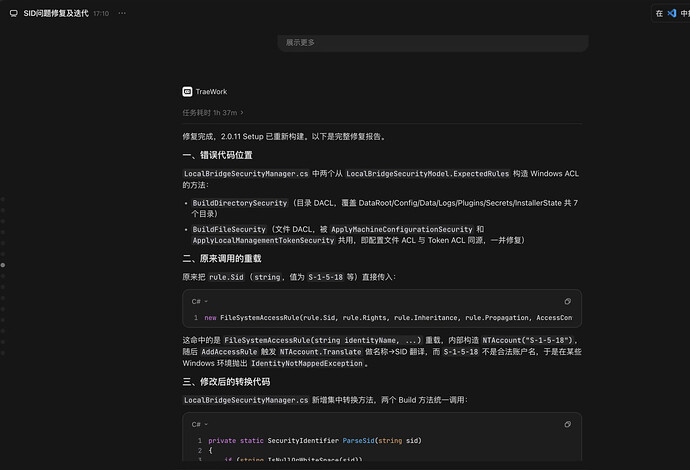The height and width of the screenshot is (470, 690).
Task: Click code line starting new FileSystemAccessRule
Action: 388,318
